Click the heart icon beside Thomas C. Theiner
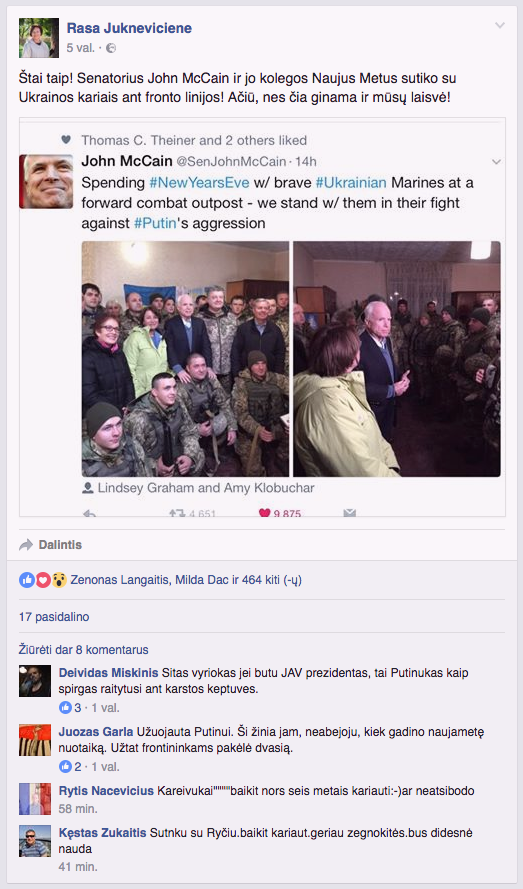Screen dimensions: 523x889 66,139
